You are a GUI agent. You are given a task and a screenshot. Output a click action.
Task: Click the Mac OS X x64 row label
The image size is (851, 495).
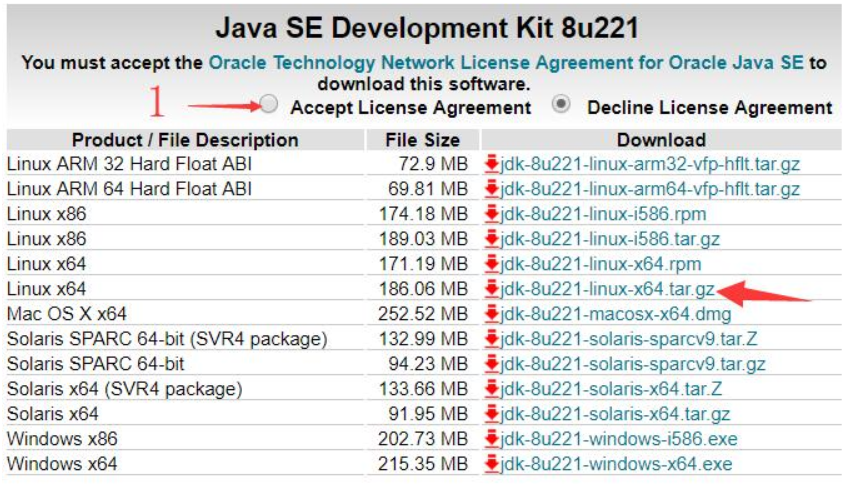tap(66, 314)
